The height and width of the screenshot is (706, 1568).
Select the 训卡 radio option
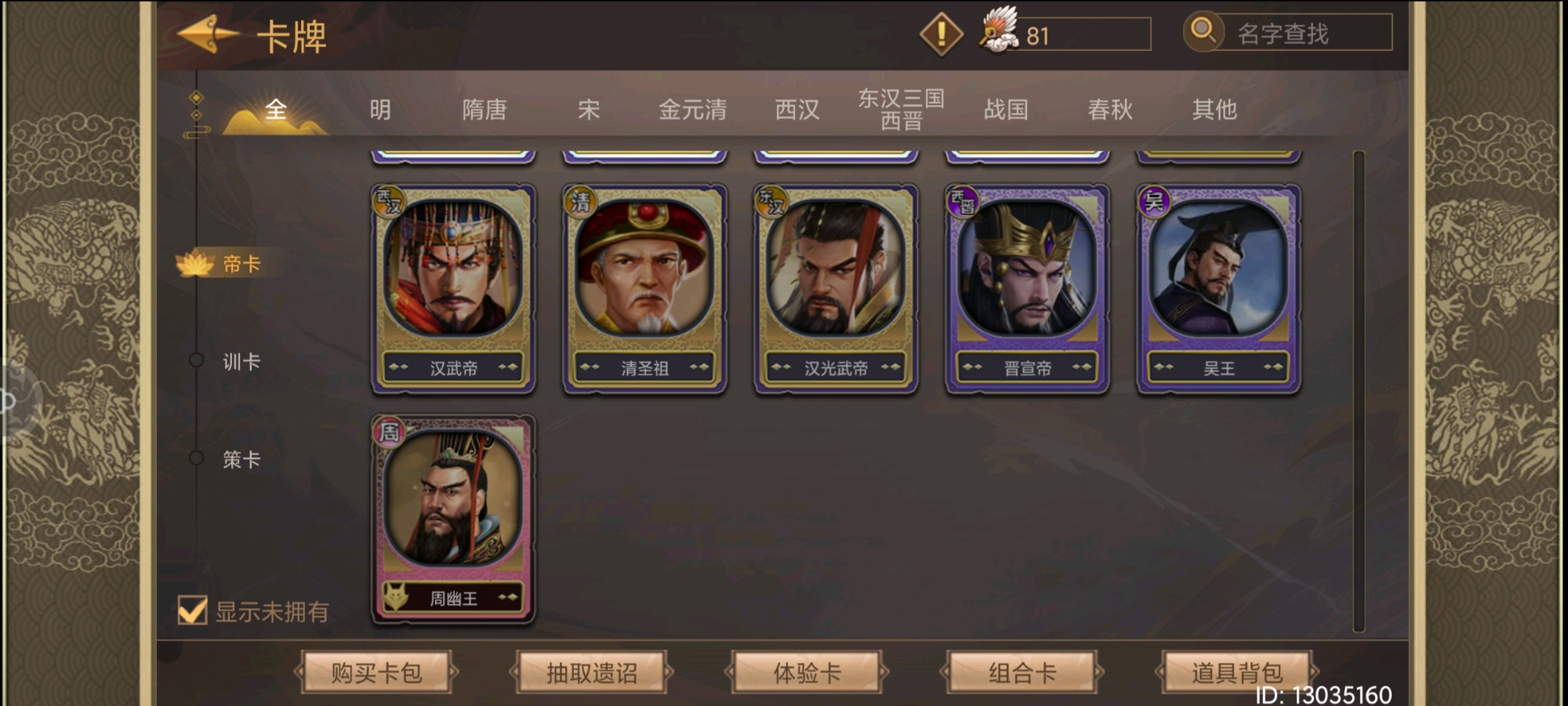196,361
